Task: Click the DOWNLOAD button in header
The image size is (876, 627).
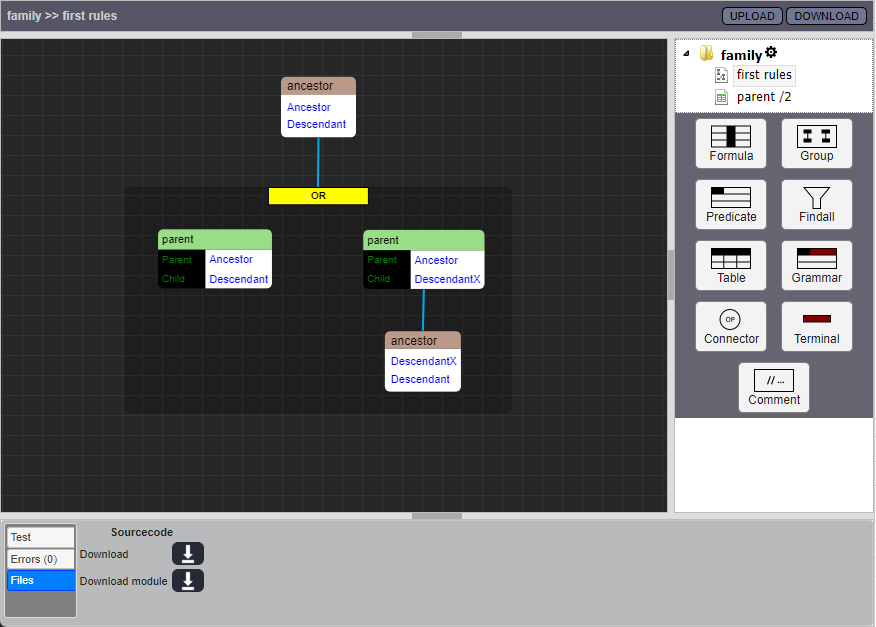Action: (826, 16)
